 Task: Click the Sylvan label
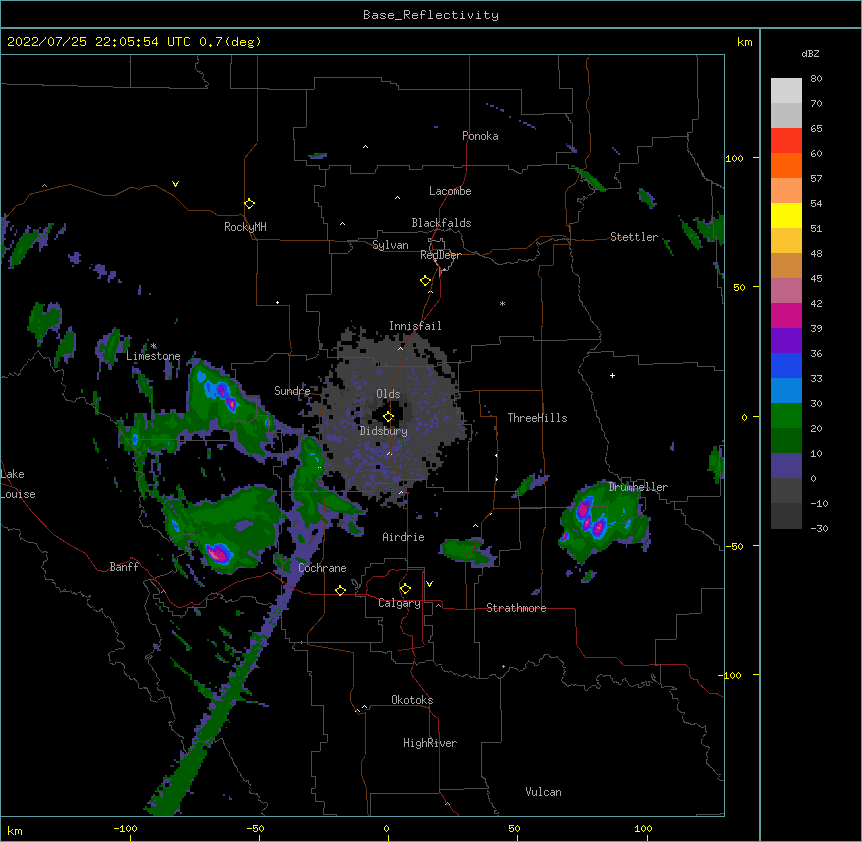tap(390, 245)
